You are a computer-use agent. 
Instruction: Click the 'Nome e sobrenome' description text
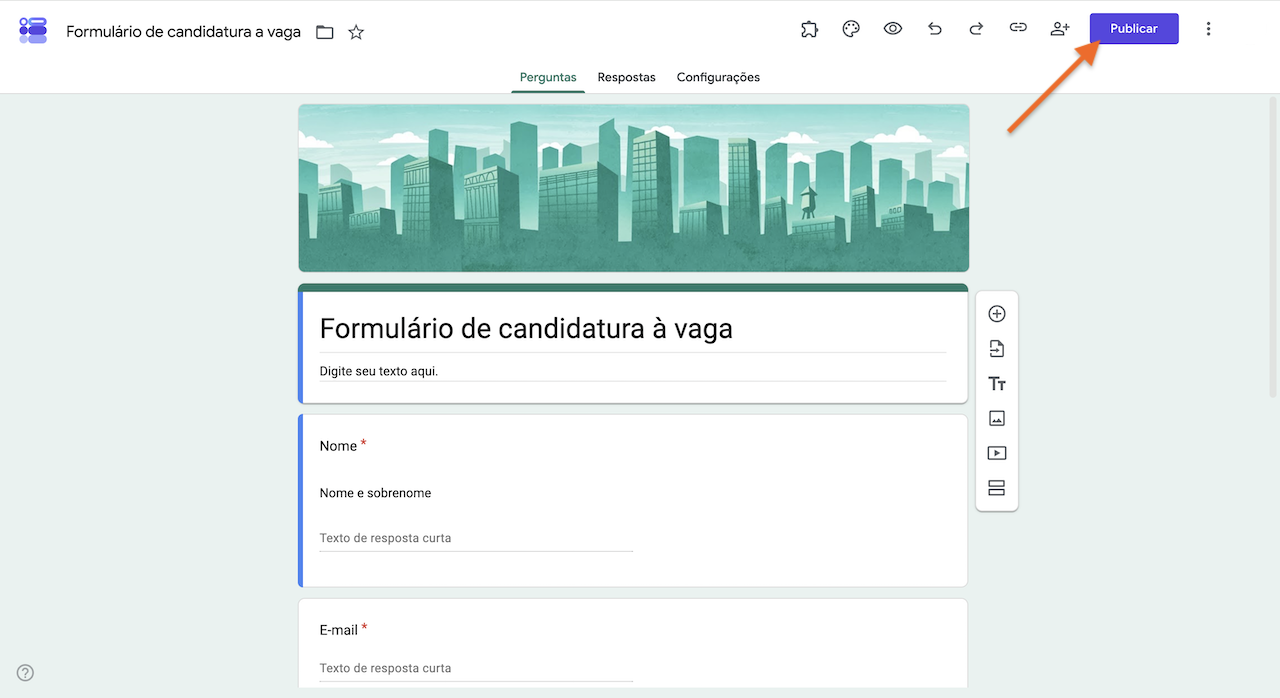375,493
